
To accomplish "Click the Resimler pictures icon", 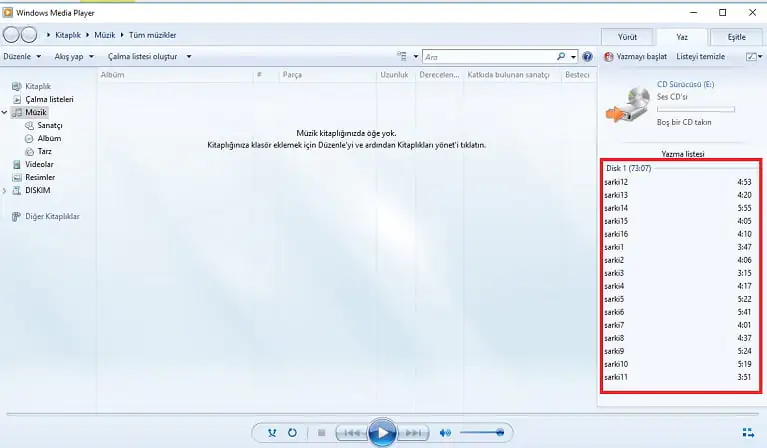I will [17, 178].
